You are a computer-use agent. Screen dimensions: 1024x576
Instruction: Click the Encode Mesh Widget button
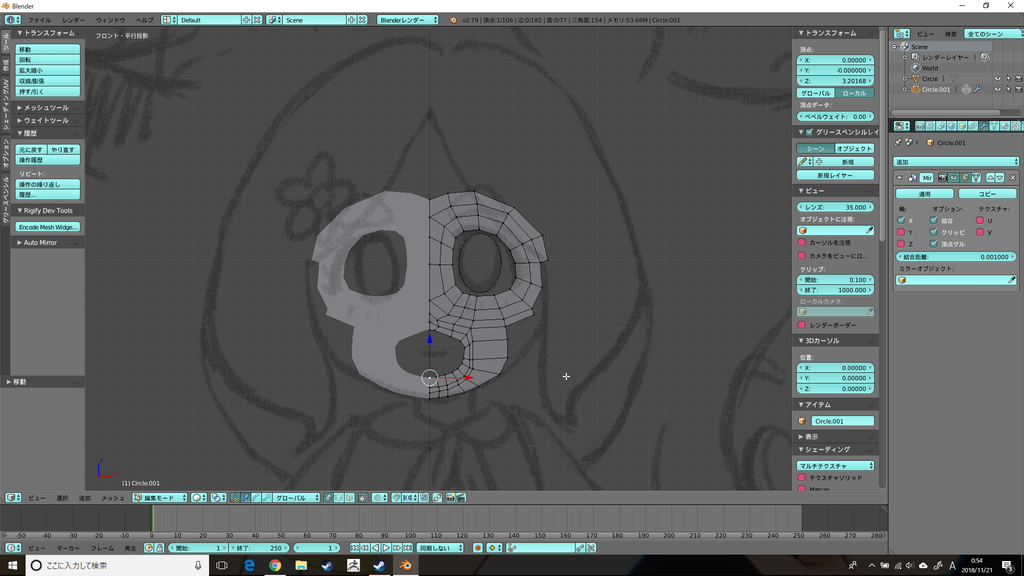48,227
